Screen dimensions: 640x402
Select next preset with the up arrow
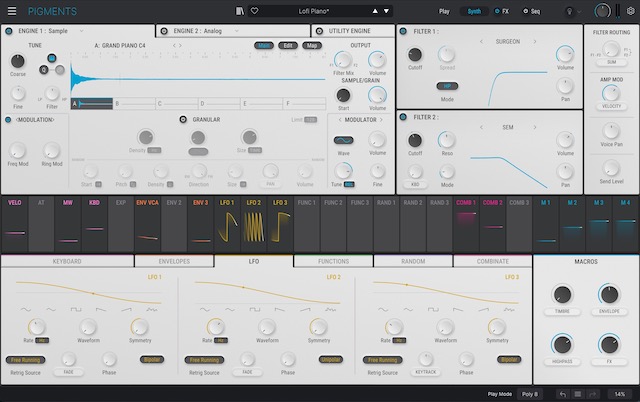(x=375, y=11)
